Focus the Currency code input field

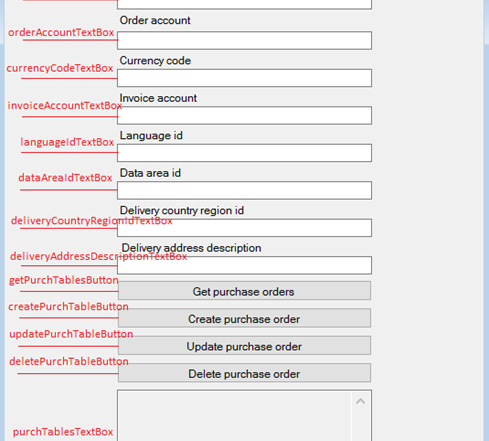pyautogui.click(x=244, y=78)
